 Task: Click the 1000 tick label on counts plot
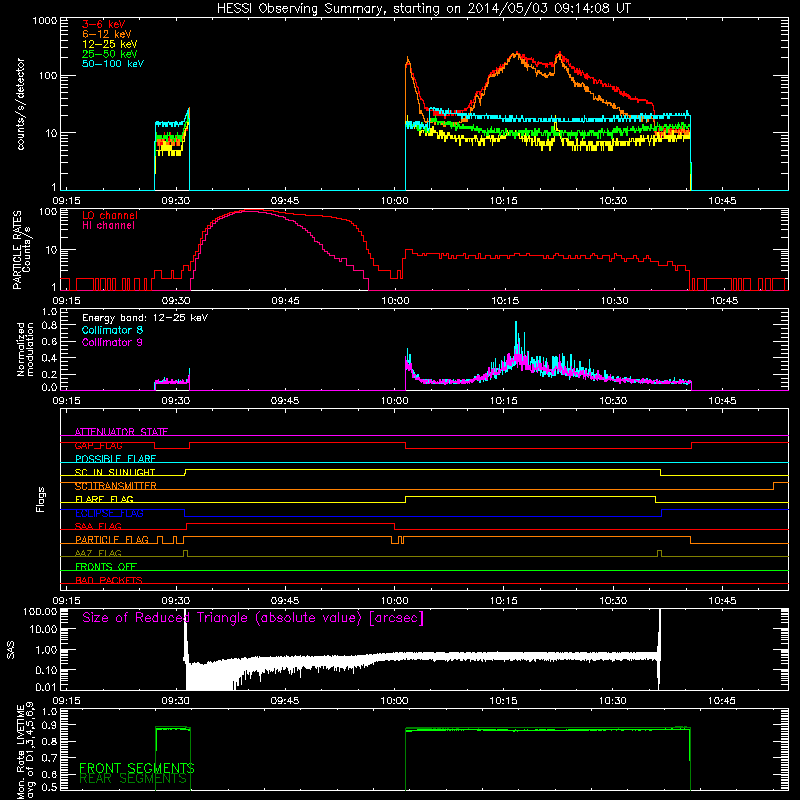[x=44, y=21]
